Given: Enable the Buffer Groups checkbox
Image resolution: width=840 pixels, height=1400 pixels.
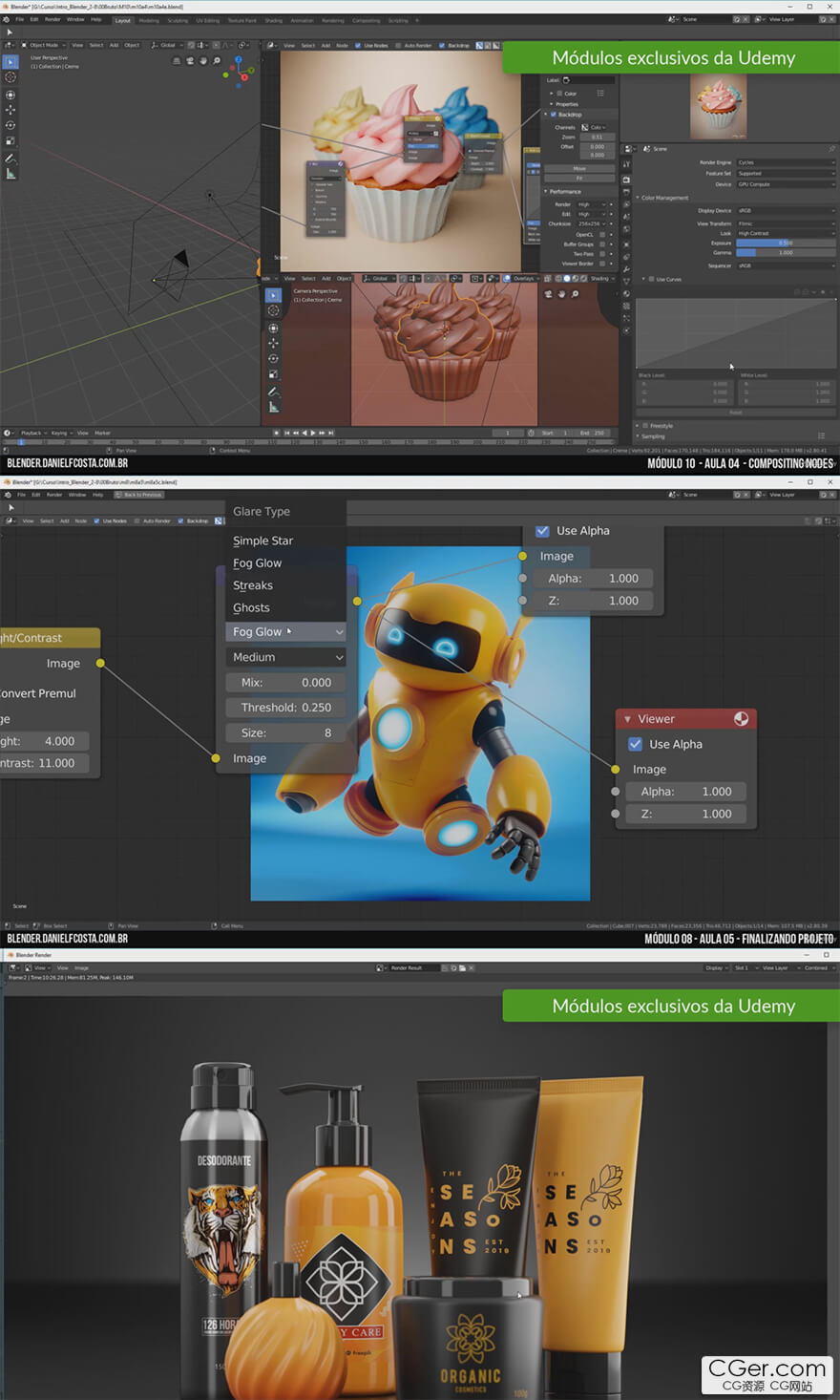Looking at the screenshot, I should coord(602,244).
